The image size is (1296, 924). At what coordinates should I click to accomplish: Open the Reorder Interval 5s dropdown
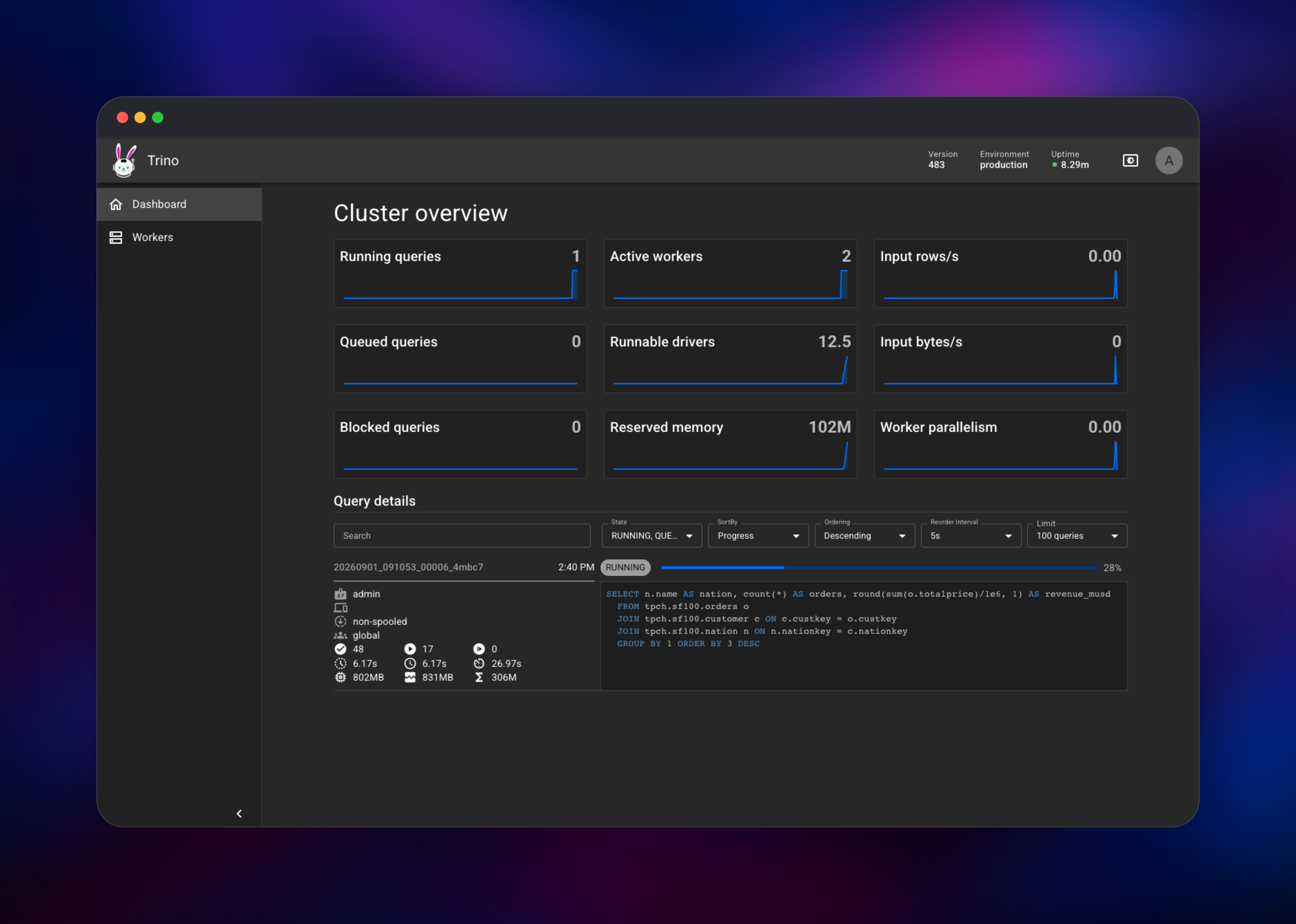(x=970, y=536)
